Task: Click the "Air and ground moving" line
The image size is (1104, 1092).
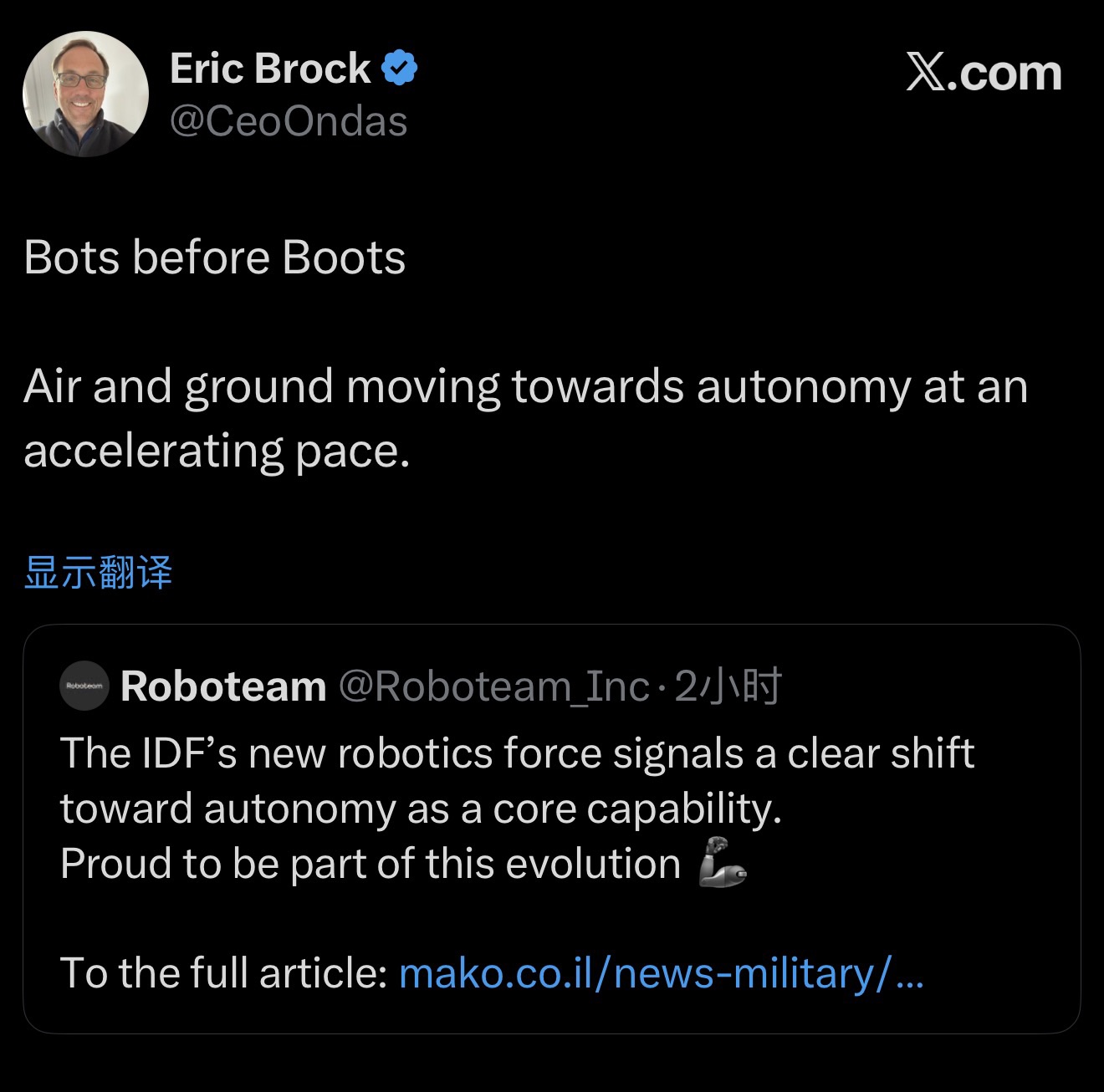Action: [525, 387]
